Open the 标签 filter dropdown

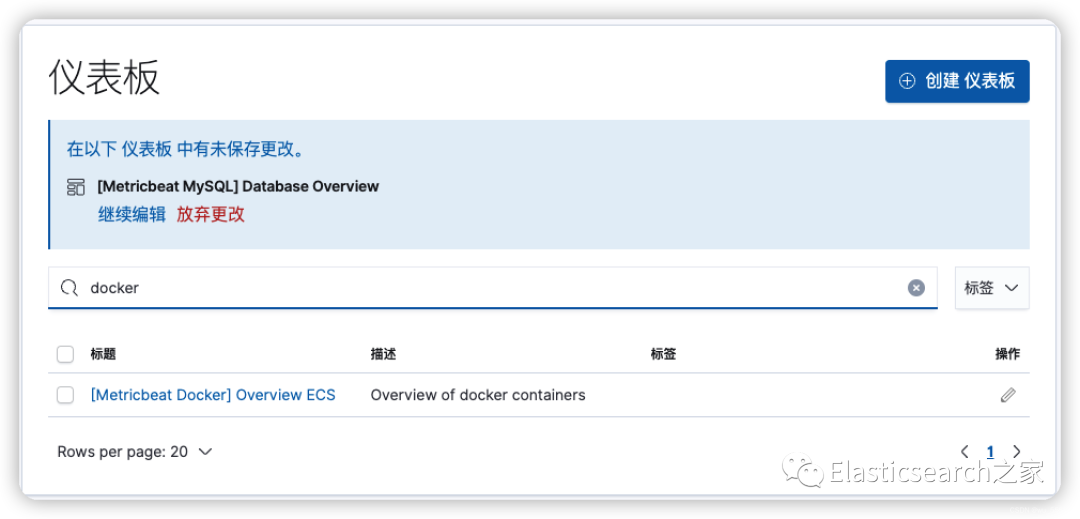coord(991,288)
